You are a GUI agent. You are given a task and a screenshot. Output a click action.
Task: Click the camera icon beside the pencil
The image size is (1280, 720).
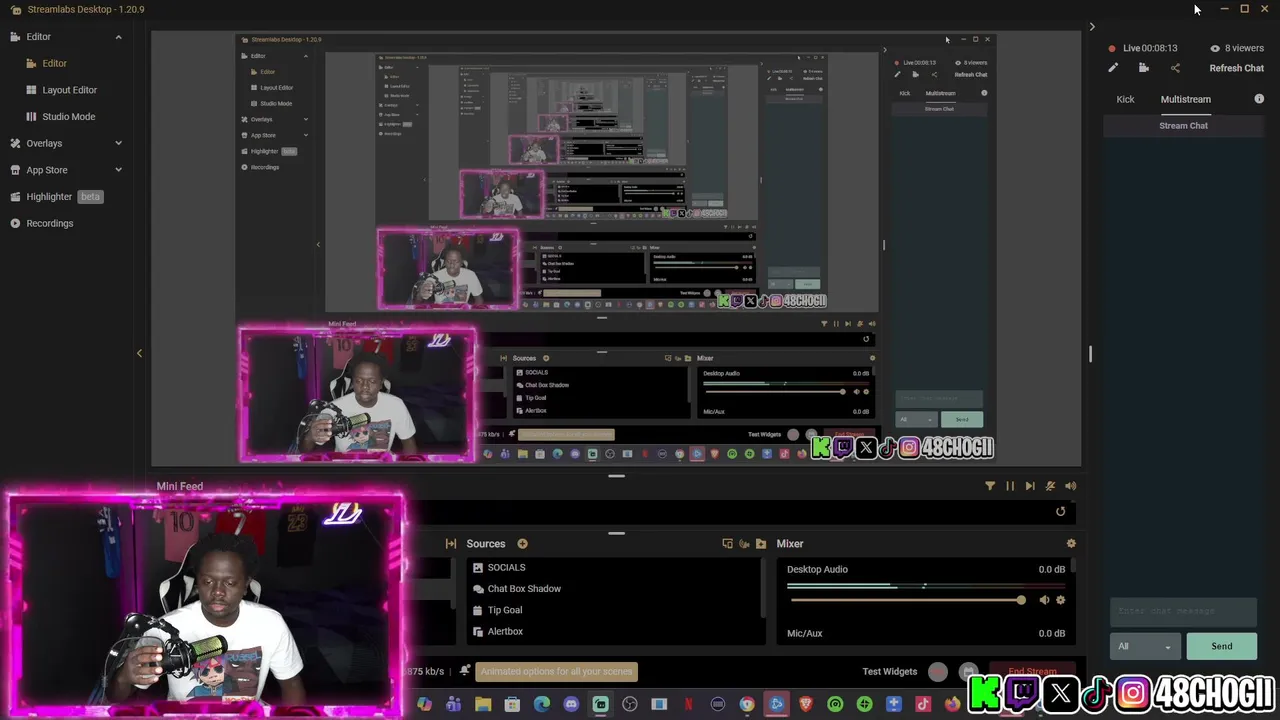click(1144, 68)
